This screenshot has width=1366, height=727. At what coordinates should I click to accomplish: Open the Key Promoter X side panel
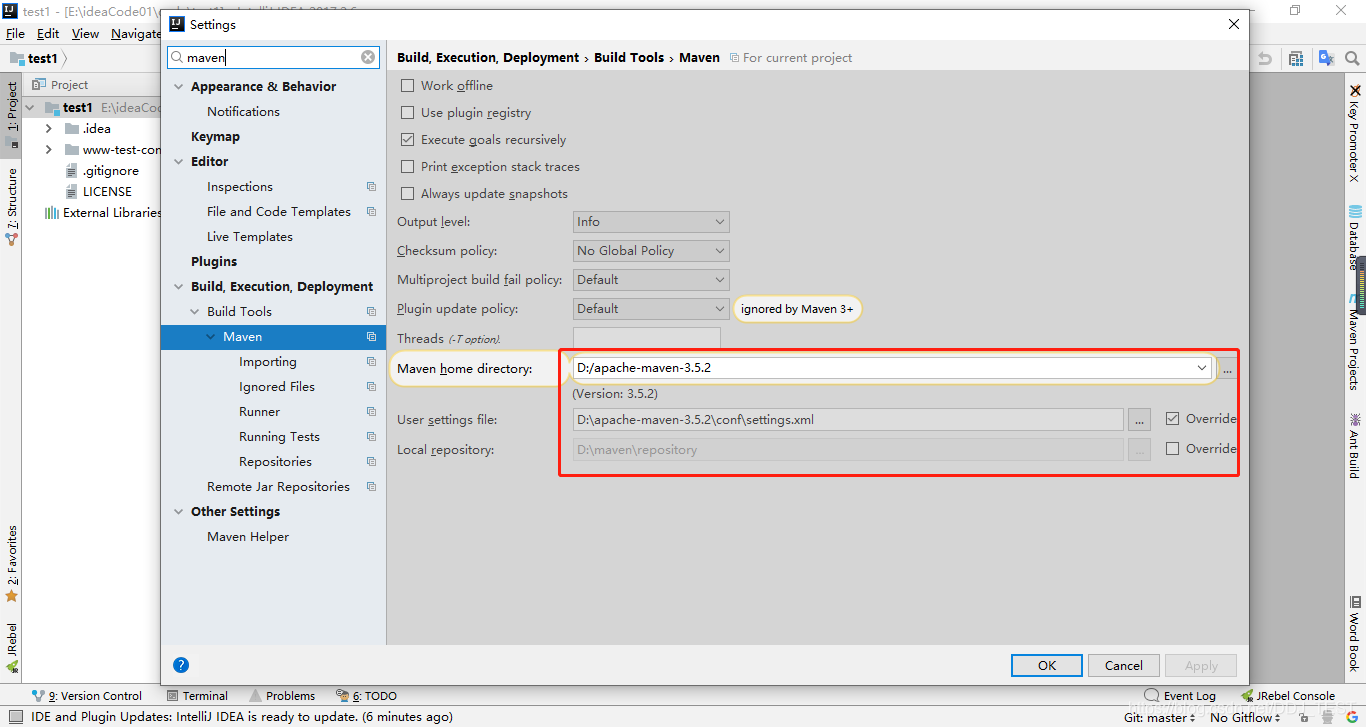coord(1354,133)
